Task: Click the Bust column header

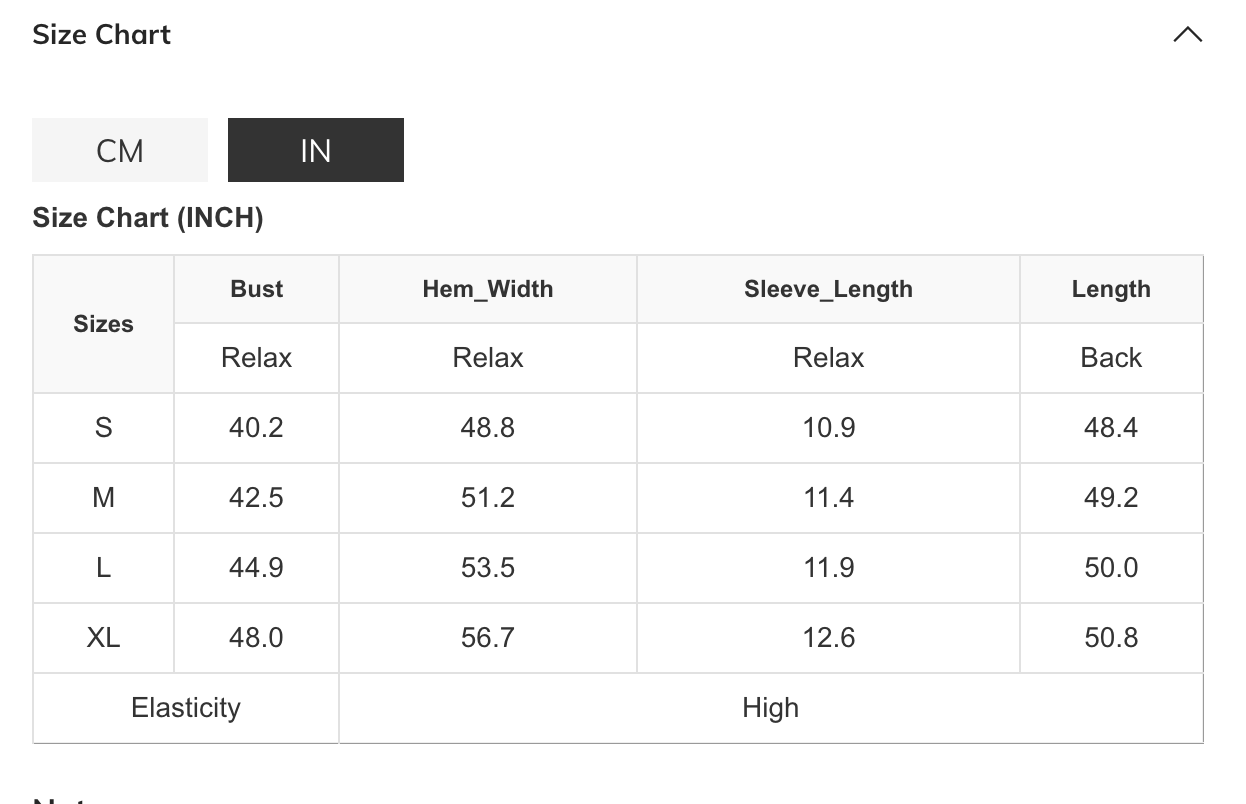Action: (x=257, y=289)
